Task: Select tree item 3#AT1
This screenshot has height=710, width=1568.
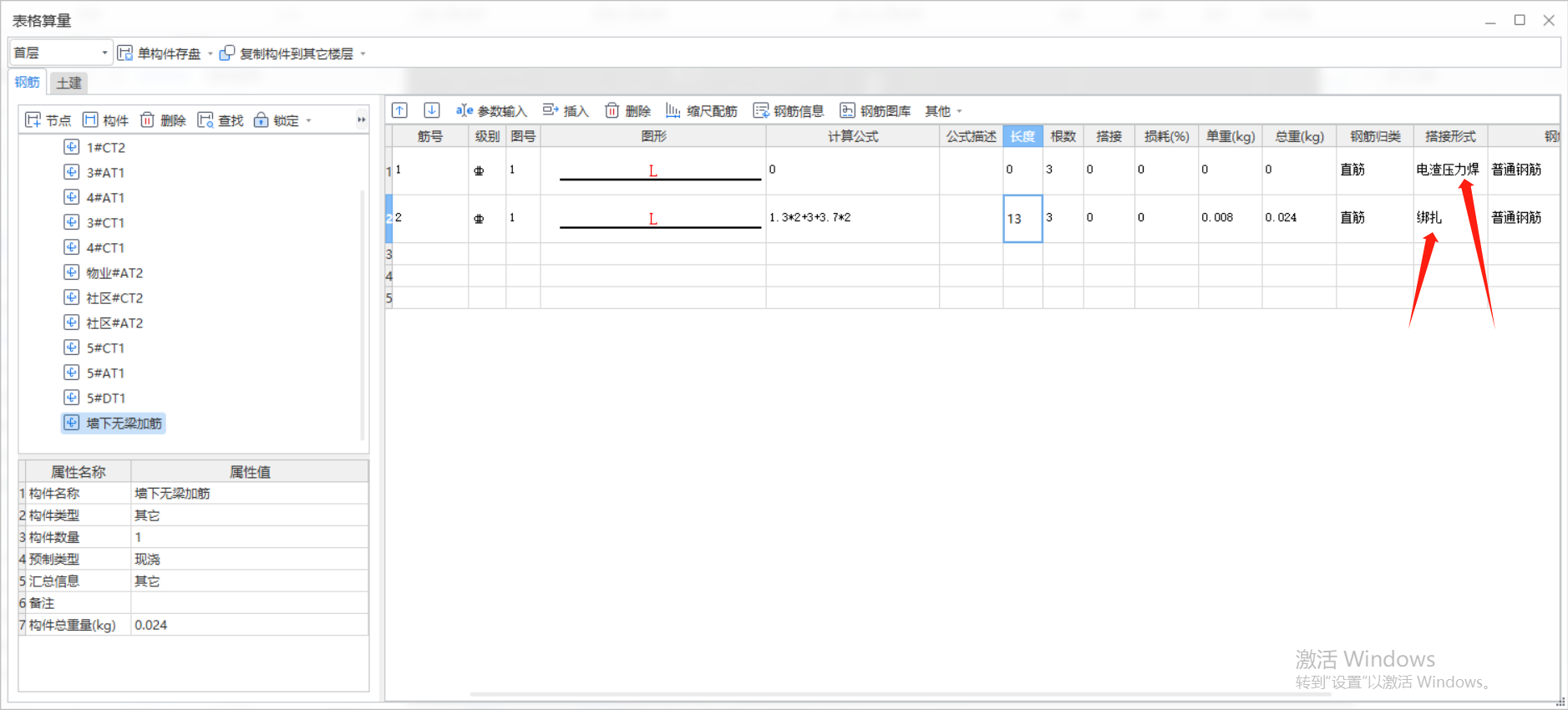Action: coord(105,173)
